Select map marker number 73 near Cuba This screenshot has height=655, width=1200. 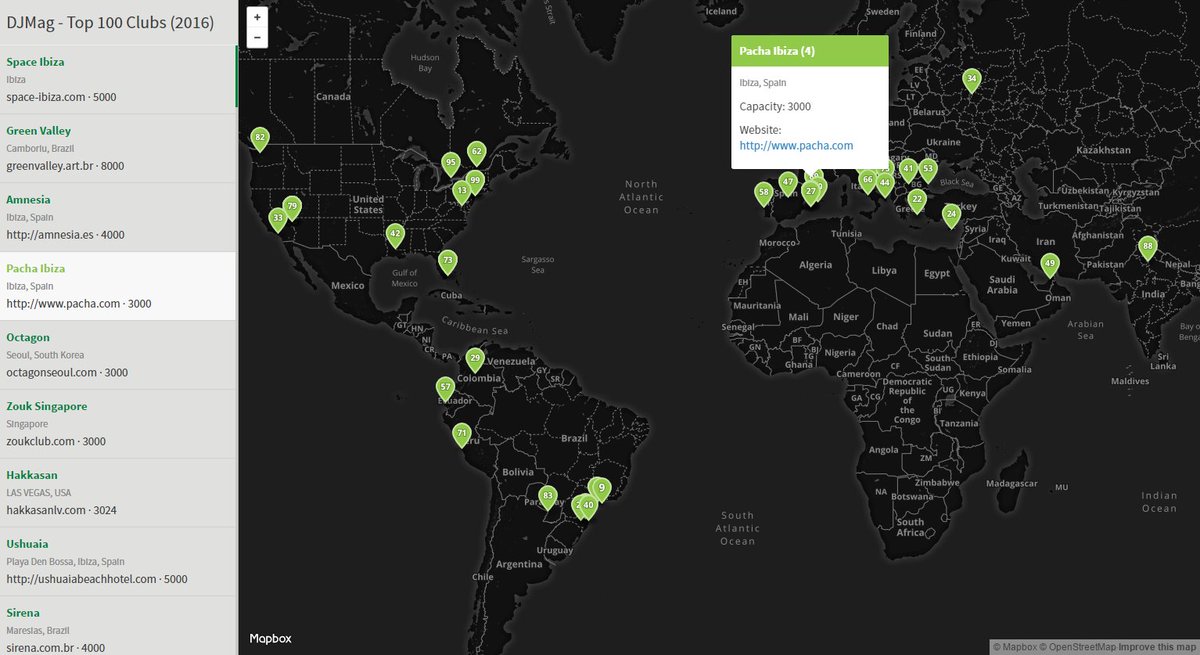[x=448, y=262]
